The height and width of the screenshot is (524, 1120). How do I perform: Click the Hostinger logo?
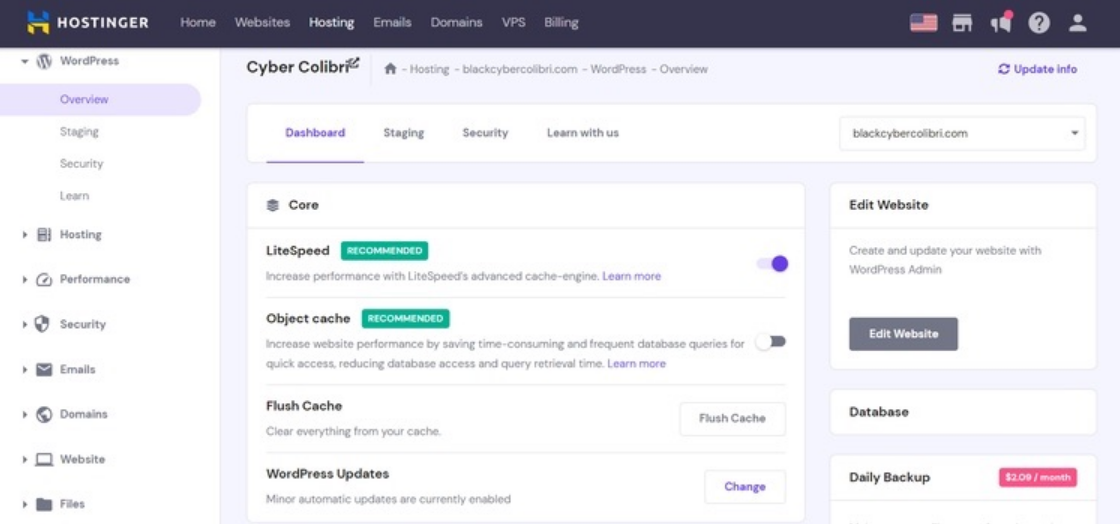point(88,22)
